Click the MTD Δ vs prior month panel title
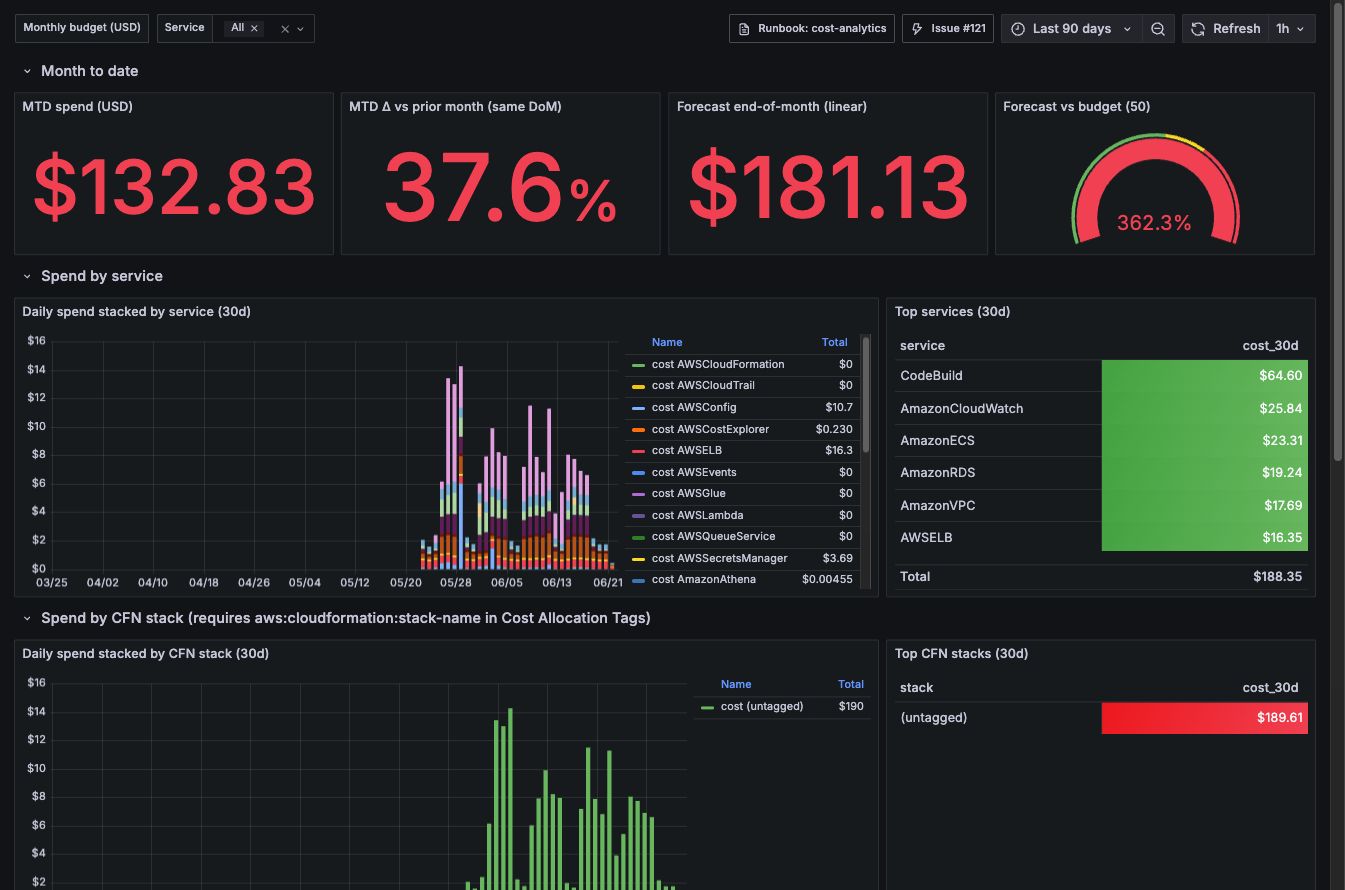The image size is (1345, 890). point(455,106)
